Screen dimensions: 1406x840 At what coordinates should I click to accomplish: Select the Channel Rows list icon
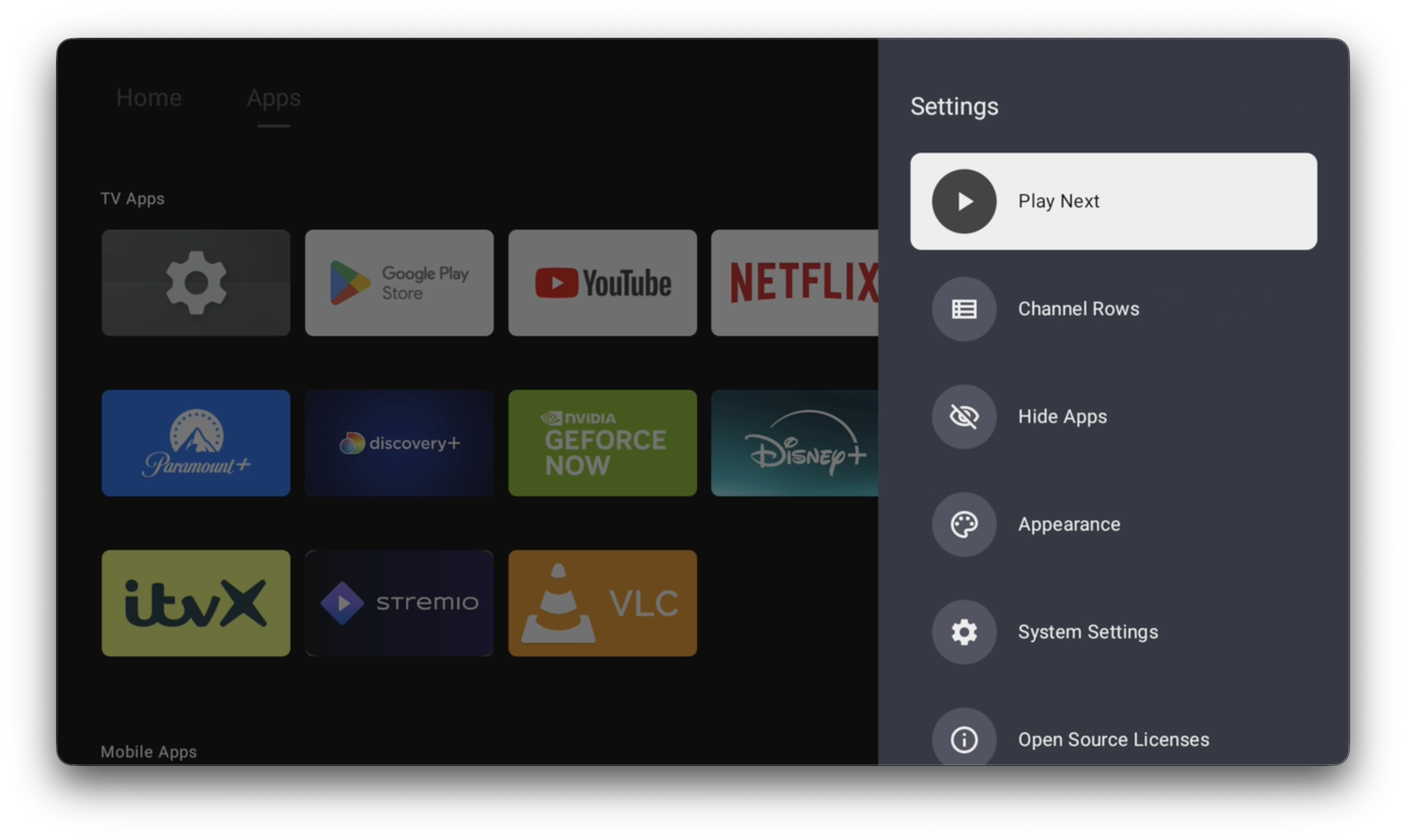pyautogui.click(x=964, y=309)
